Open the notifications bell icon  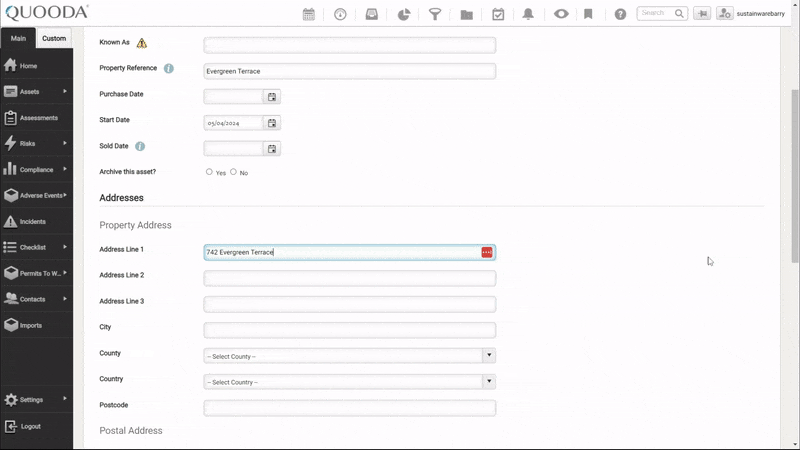click(528, 14)
